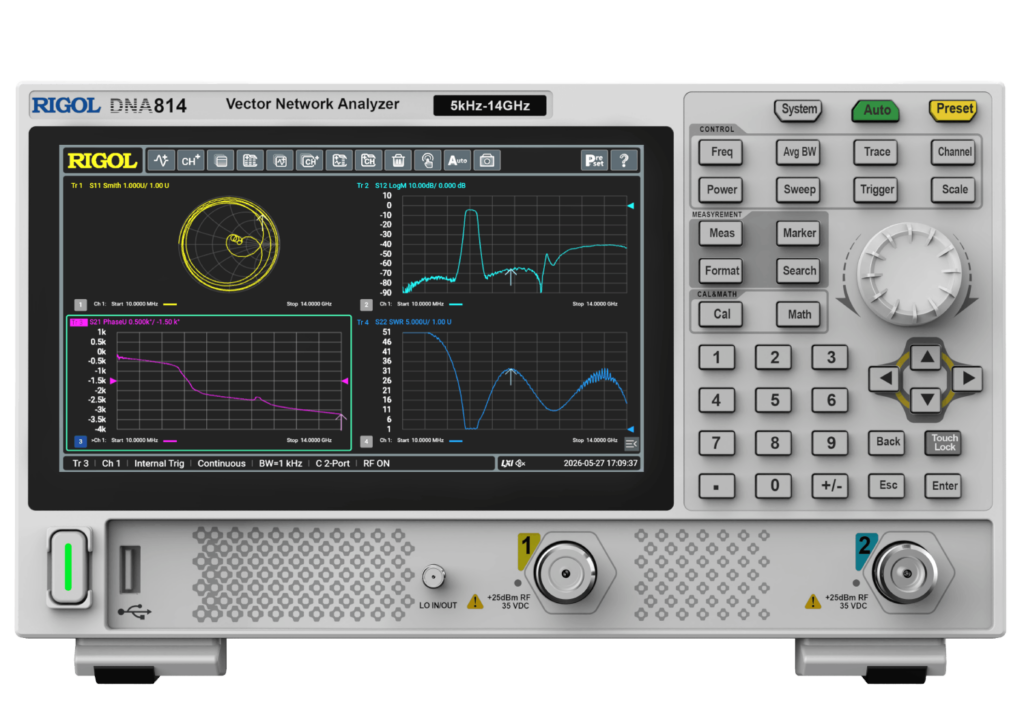
Task: Toggle RF ON in status bar
Action: pos(376,464)
